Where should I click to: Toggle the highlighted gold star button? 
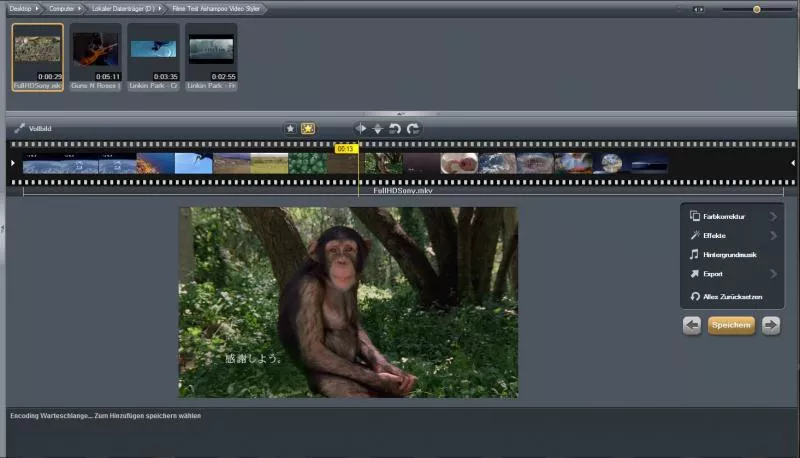[x=308, y=129]
